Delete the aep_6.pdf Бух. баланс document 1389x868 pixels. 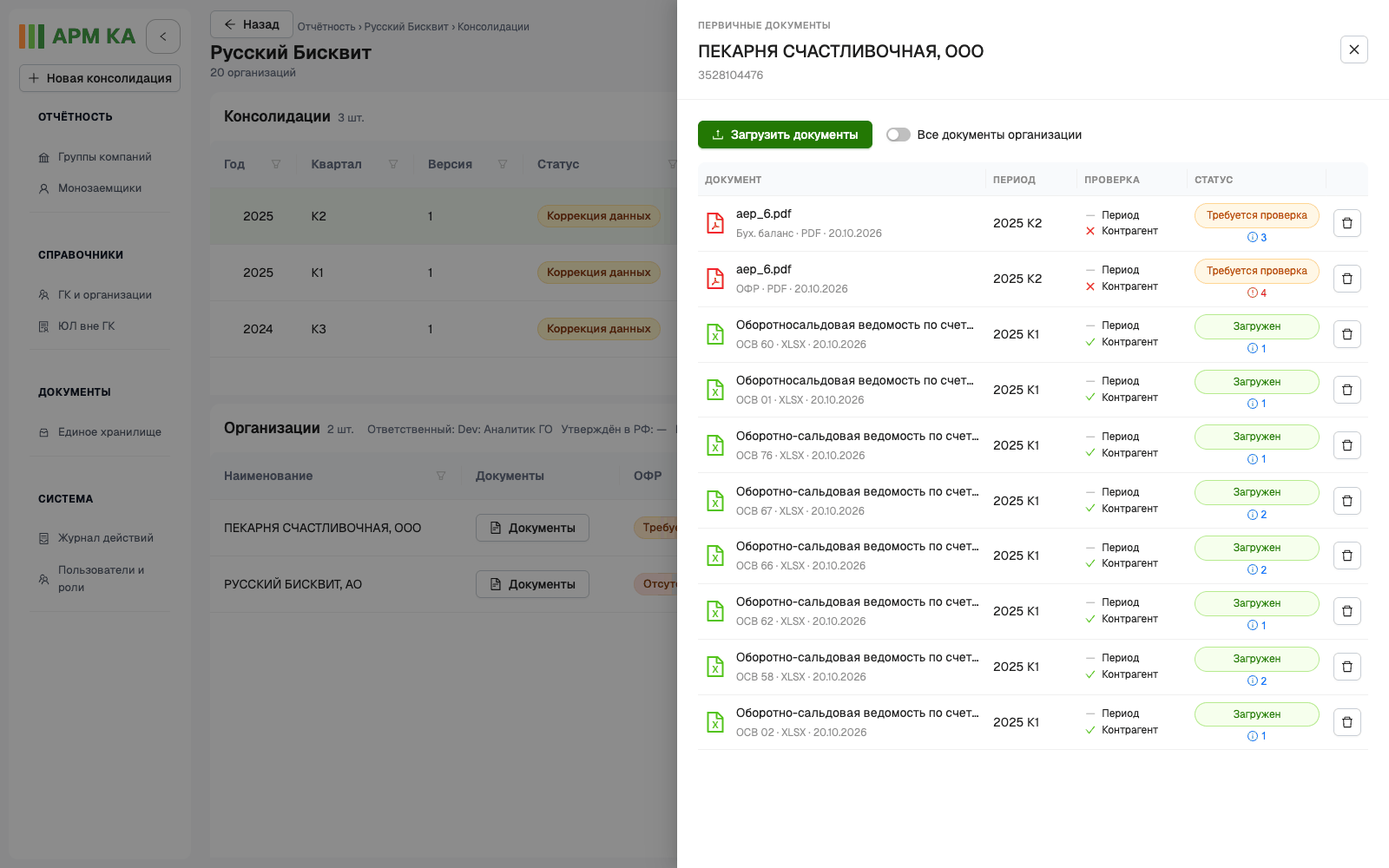pos(1346,223)
